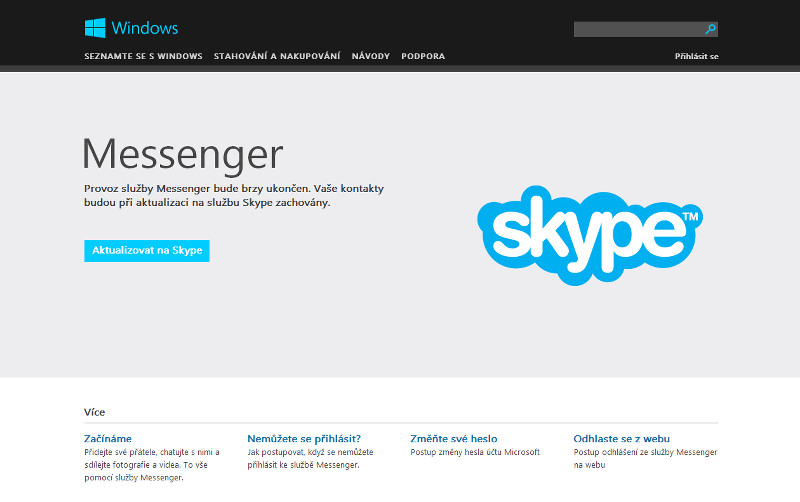Screen dimensions: 800x502
Task: Open the Seznamte se s Windows menu
Action: pyautogui.click(x=143, y=56)
